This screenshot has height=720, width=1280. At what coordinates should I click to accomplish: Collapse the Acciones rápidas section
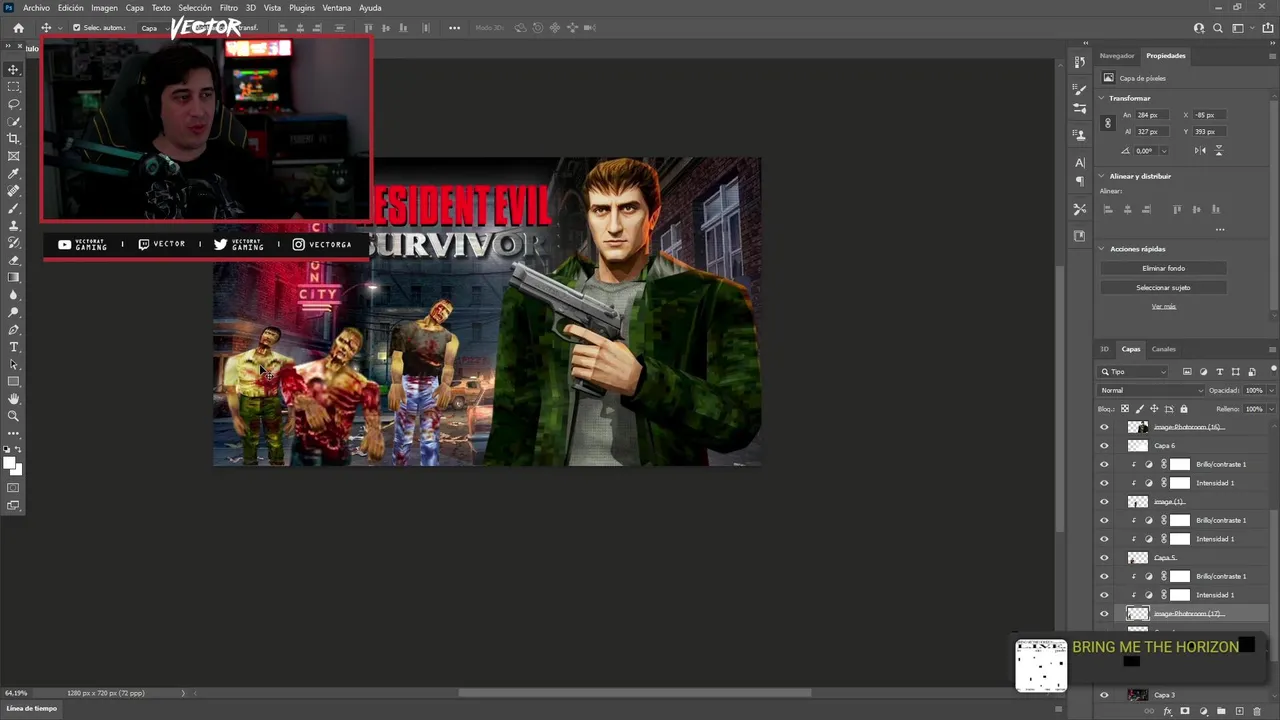(1101, 249)
